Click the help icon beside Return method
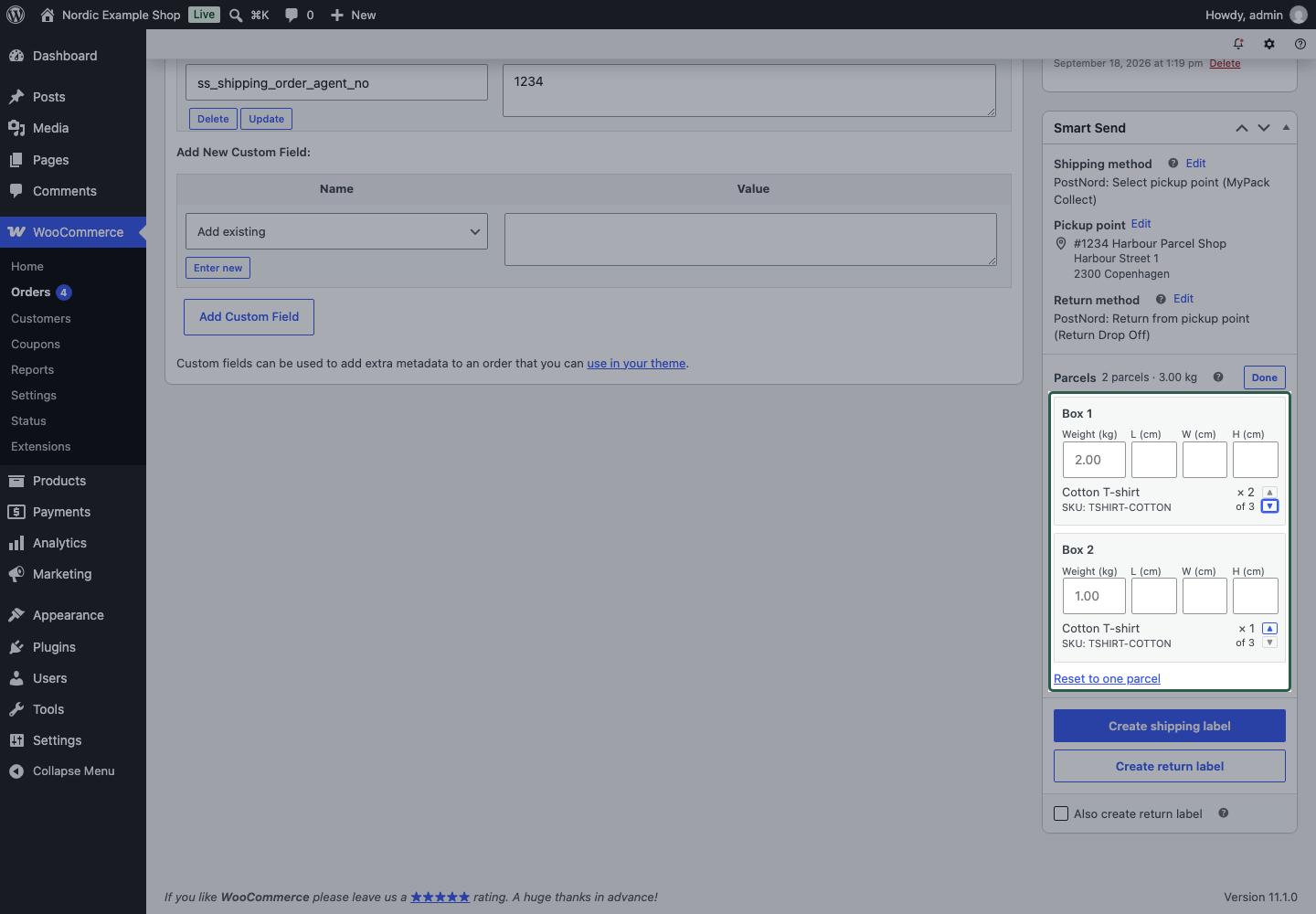 tap(1161, 299)
